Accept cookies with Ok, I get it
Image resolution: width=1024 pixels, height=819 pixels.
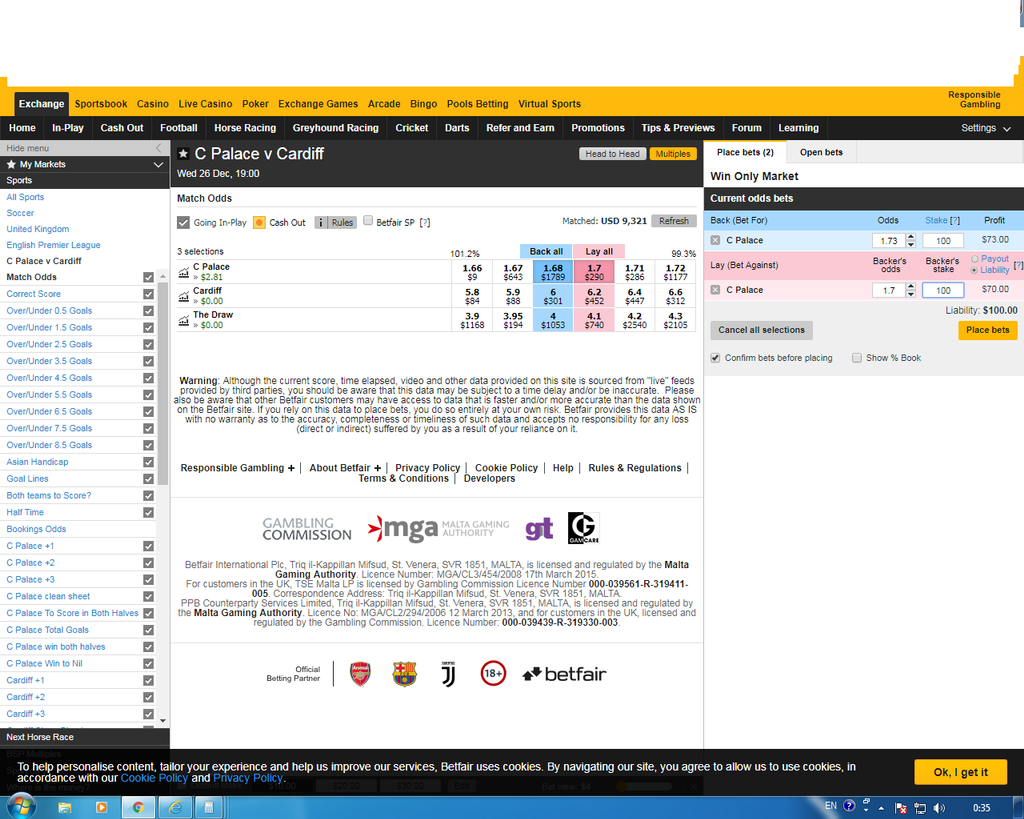(x=960, y=772)
